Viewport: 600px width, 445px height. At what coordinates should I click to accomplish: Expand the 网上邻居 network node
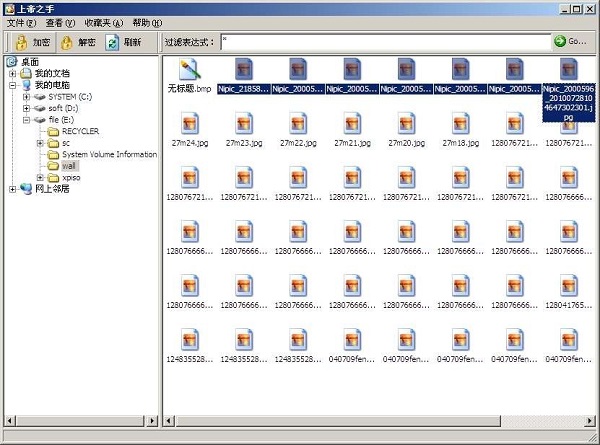coord(12,189)
